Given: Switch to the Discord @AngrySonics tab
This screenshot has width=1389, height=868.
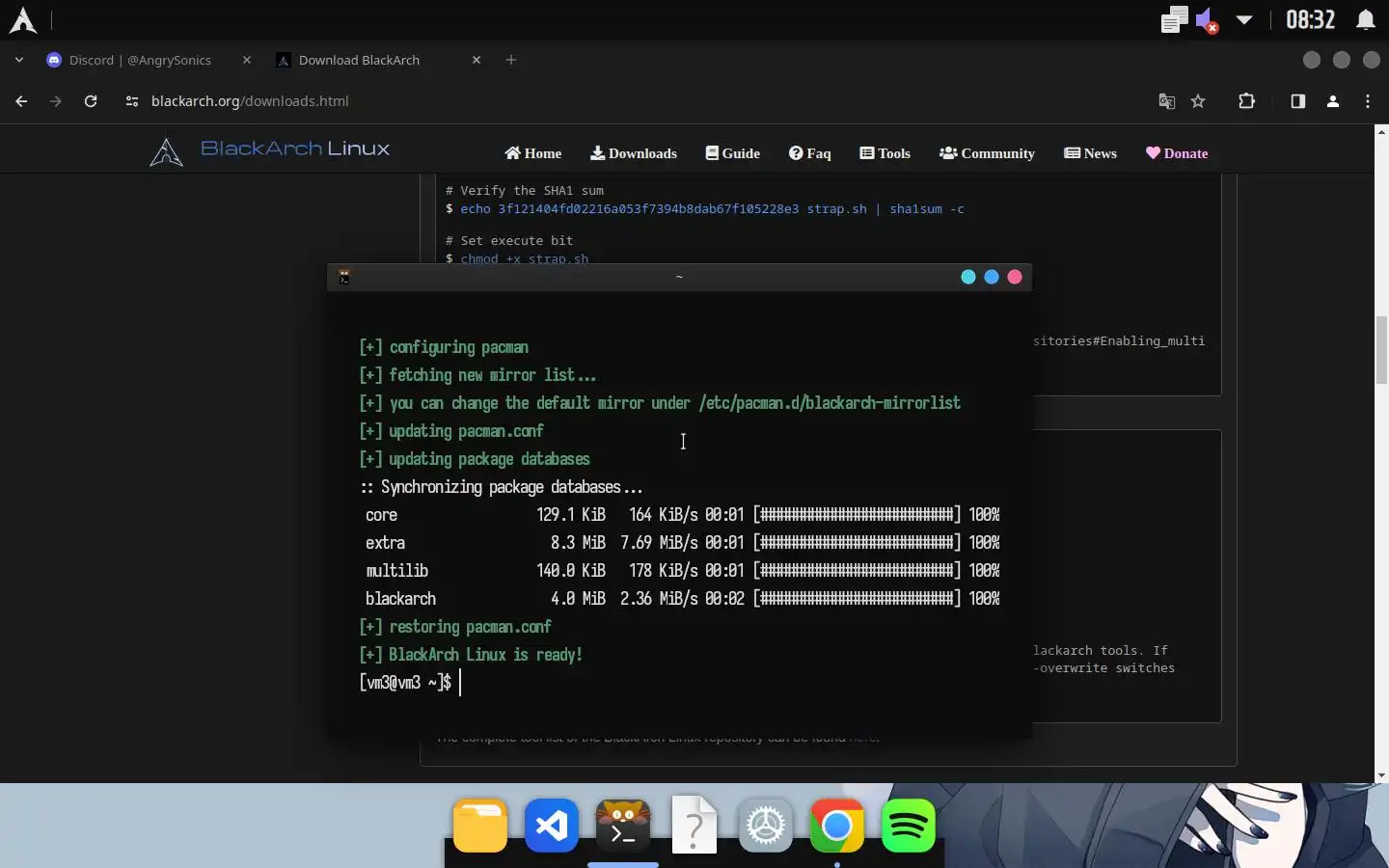Looking at the screenshot, I should [x=140, y=60].
